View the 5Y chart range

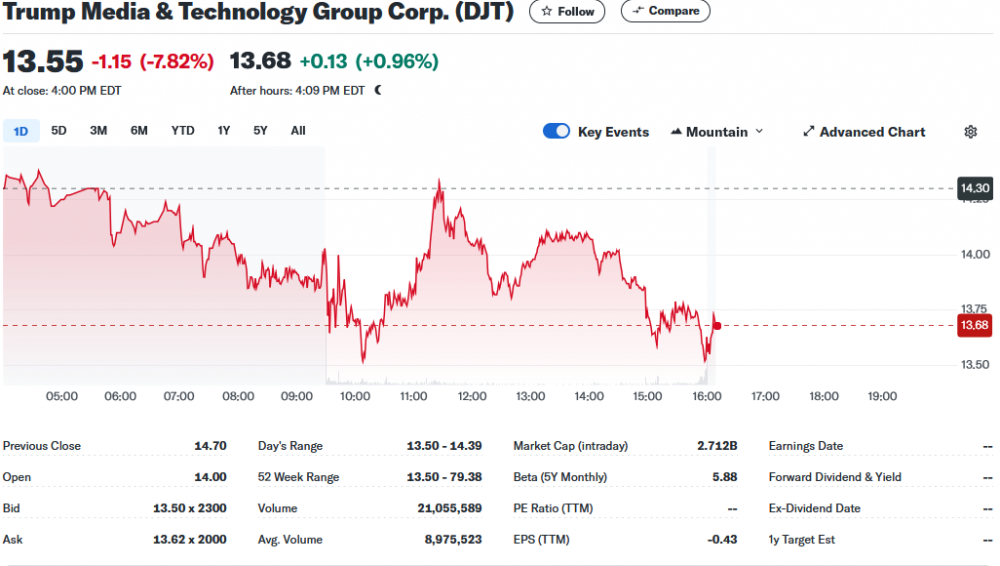point(260,131)
